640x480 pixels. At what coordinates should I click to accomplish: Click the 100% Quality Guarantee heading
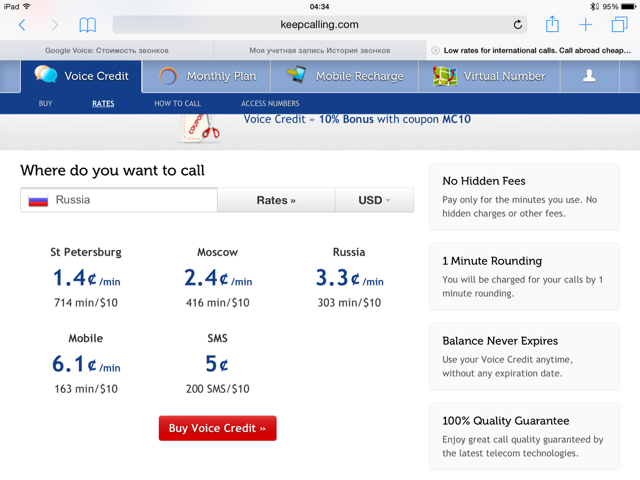[x=506, y=421]
